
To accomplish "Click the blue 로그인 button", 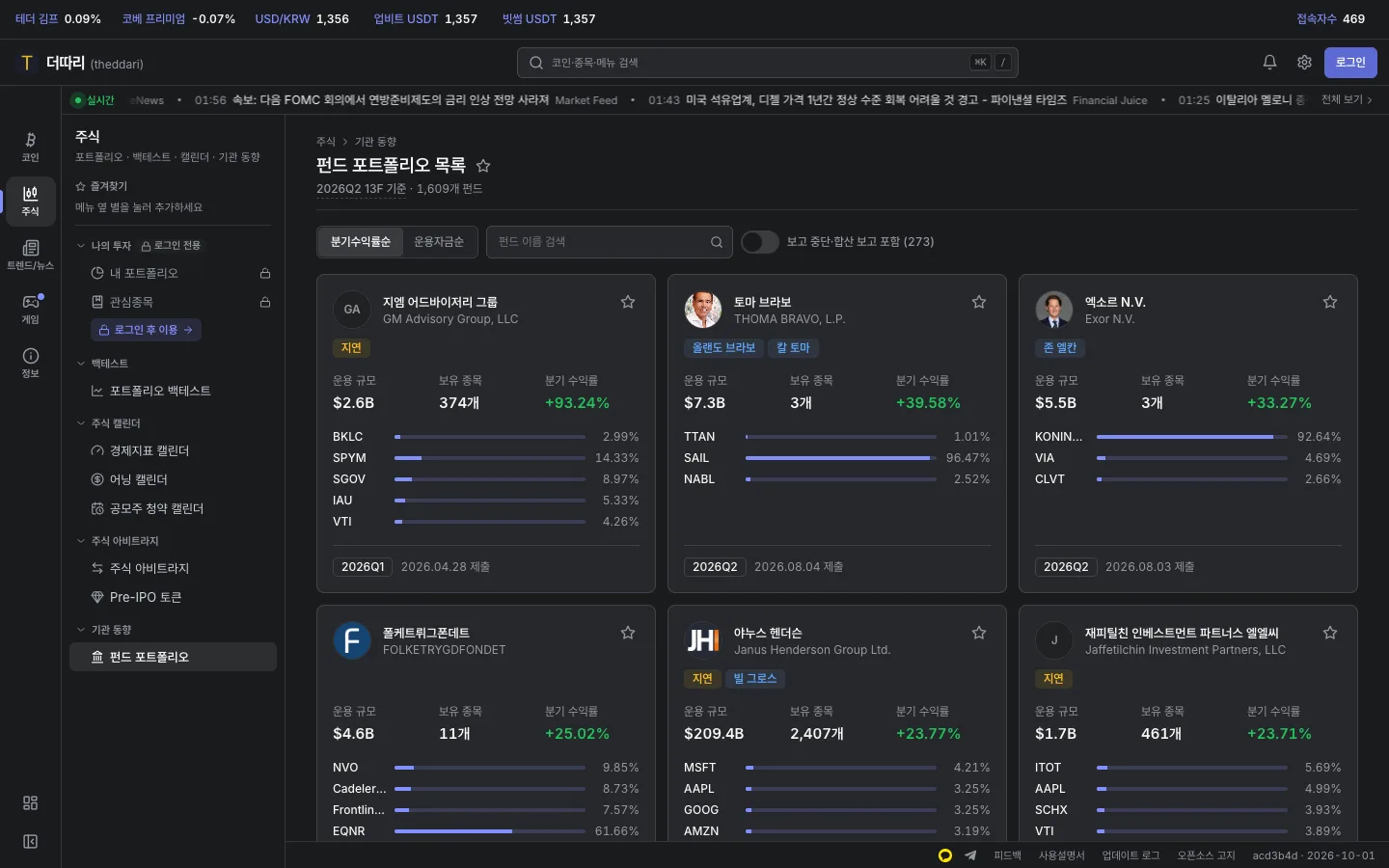I will tap(1350, 63).
